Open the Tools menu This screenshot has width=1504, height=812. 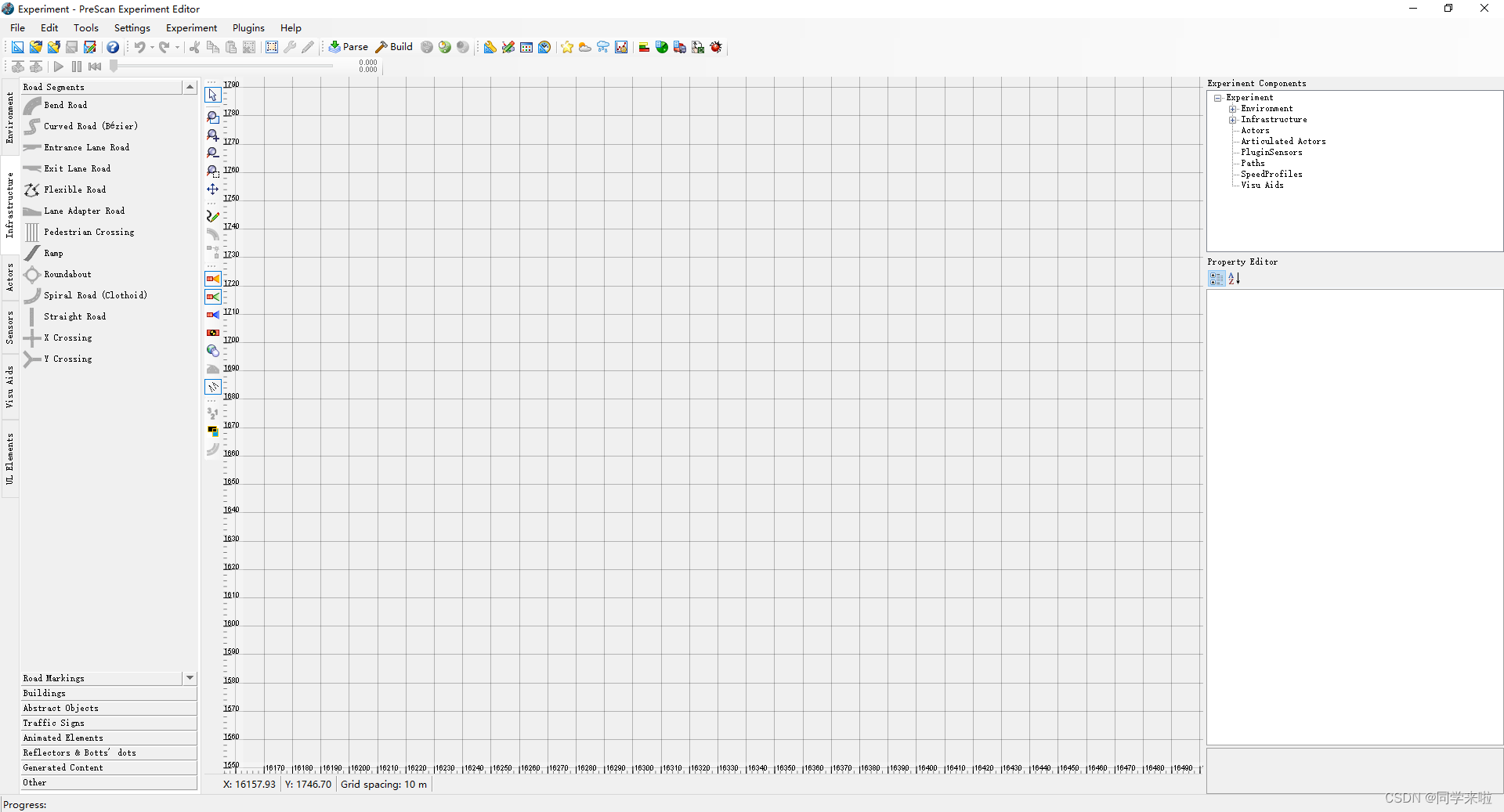click(x=86, y=27)
